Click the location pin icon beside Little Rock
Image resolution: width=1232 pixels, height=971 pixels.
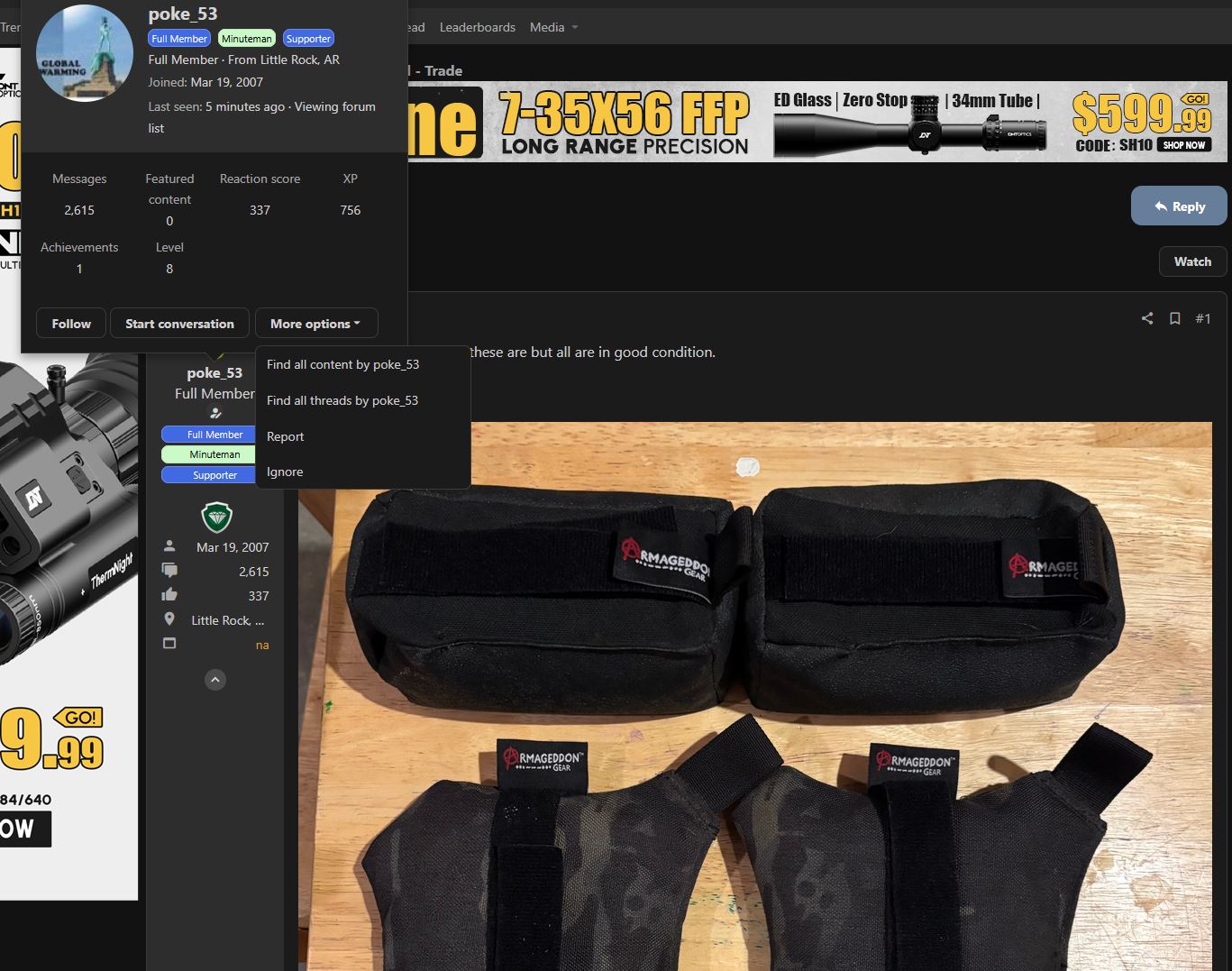[169, 619]
